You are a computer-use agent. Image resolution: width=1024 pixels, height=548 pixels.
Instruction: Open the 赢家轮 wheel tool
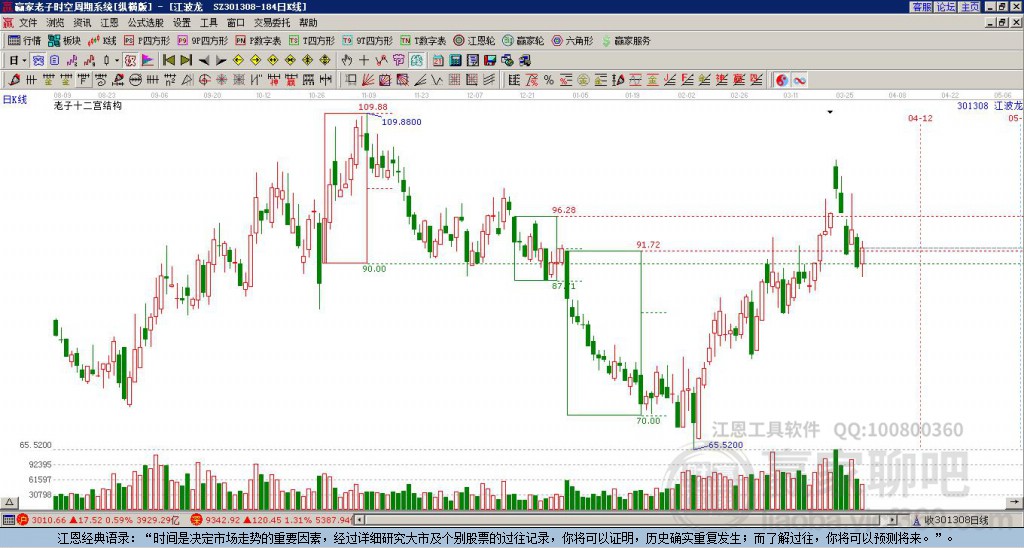click(523, 40)
